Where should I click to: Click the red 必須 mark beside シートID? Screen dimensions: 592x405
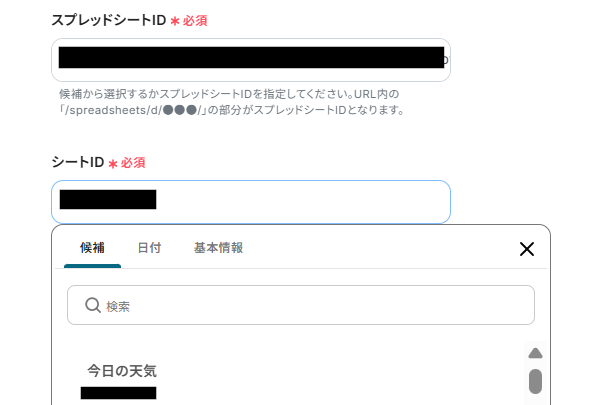coord(133,163)
